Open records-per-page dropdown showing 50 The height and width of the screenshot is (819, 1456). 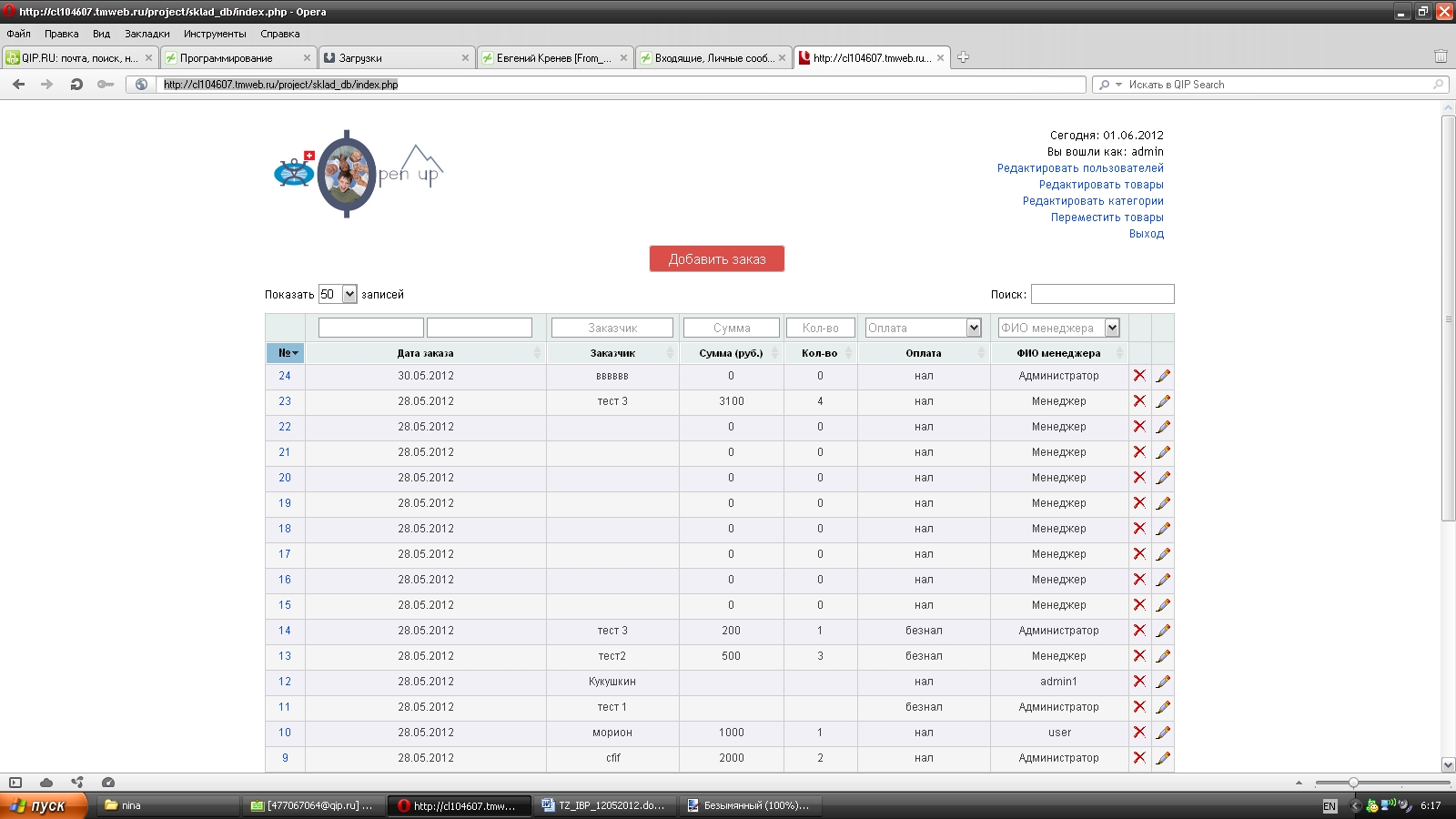[x=338, y=294]
